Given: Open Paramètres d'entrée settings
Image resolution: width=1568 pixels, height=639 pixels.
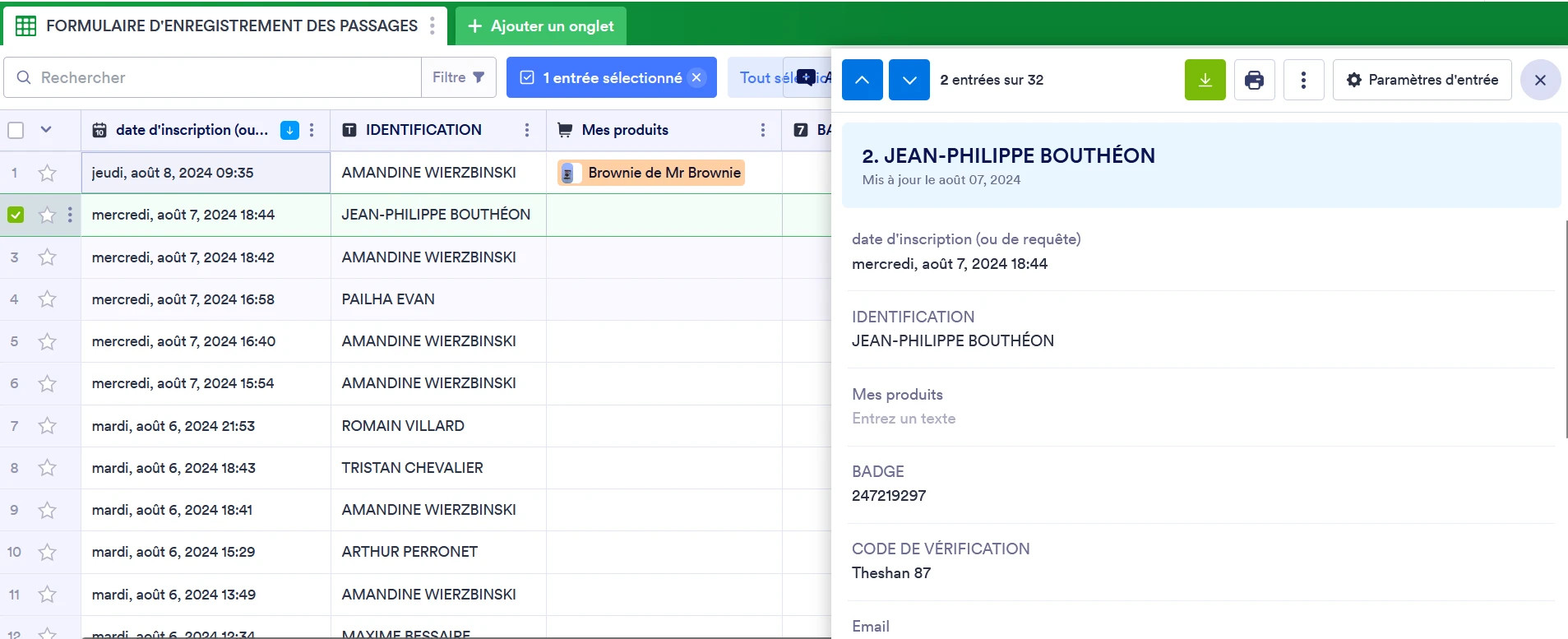Looking at the screenshot, I should click(x=1422, y=80).
